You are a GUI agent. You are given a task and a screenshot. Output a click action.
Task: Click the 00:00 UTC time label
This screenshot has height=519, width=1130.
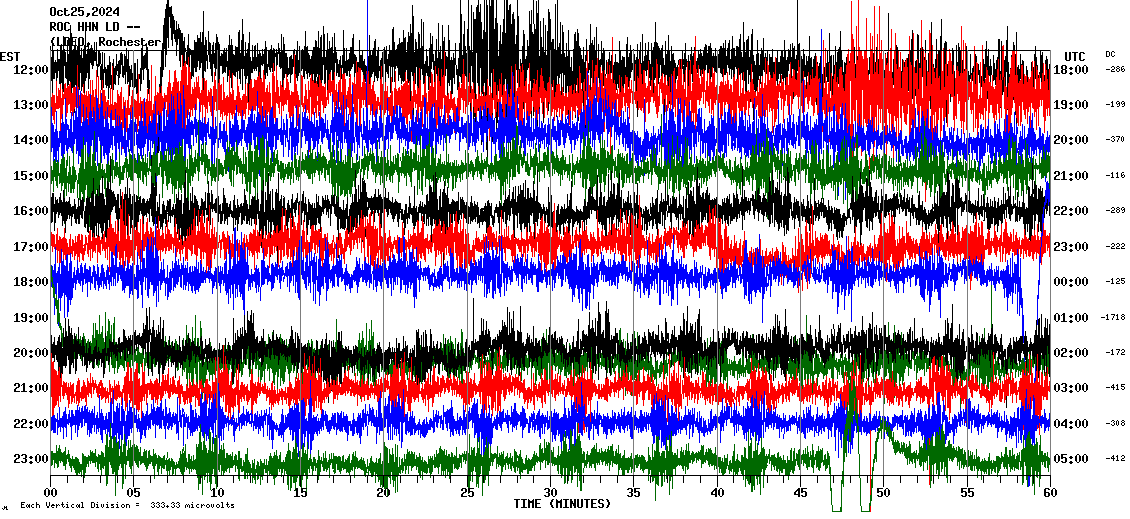pos(1071,282)
